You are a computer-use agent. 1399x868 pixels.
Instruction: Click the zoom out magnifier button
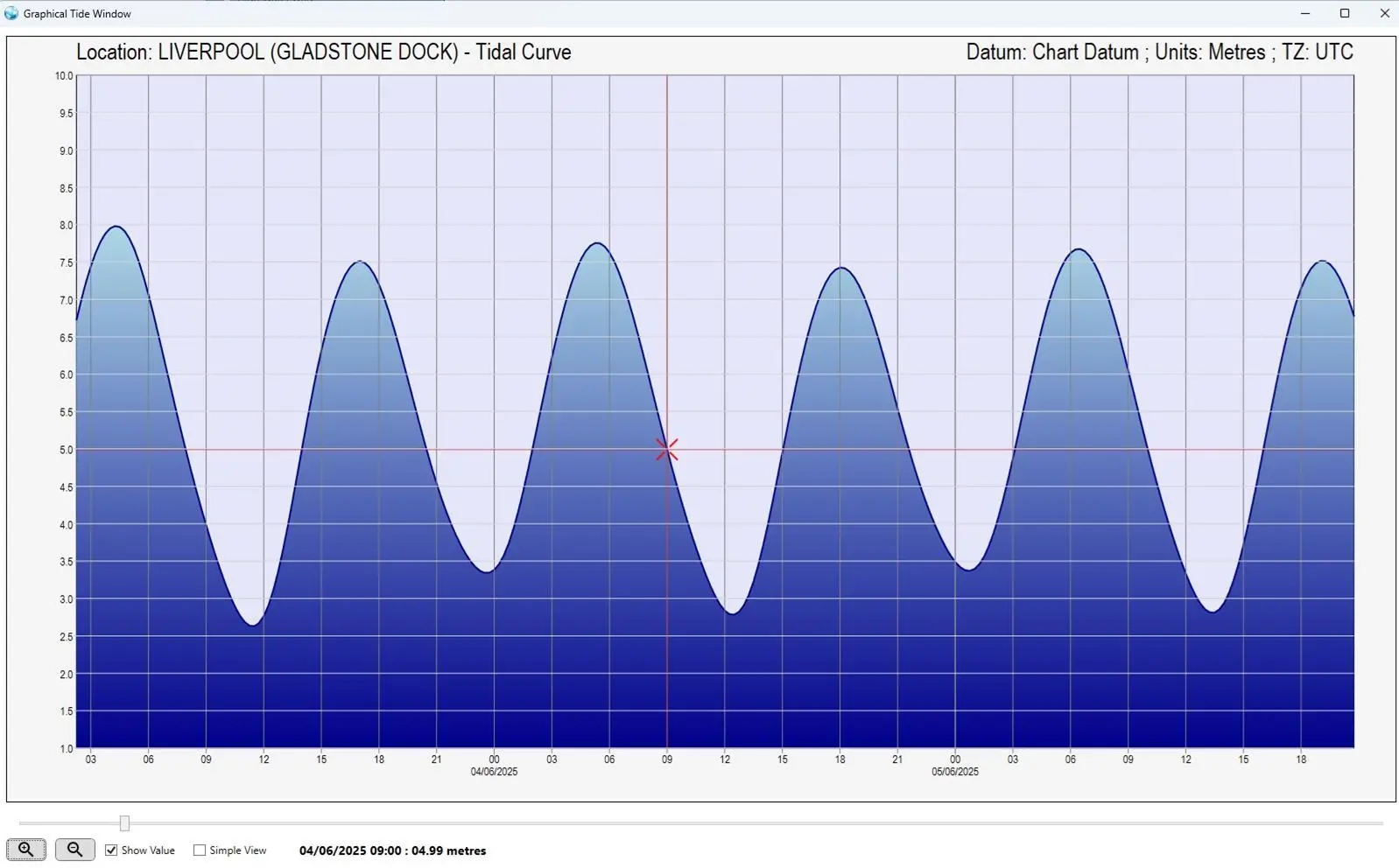(x=75, y=850)
